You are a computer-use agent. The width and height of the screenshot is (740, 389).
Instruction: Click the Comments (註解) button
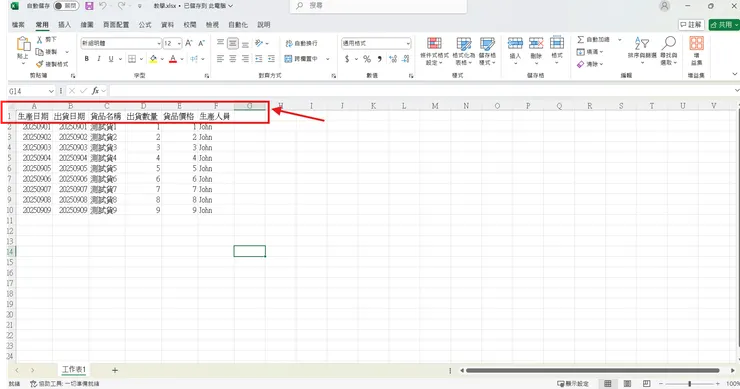(691, 25)
